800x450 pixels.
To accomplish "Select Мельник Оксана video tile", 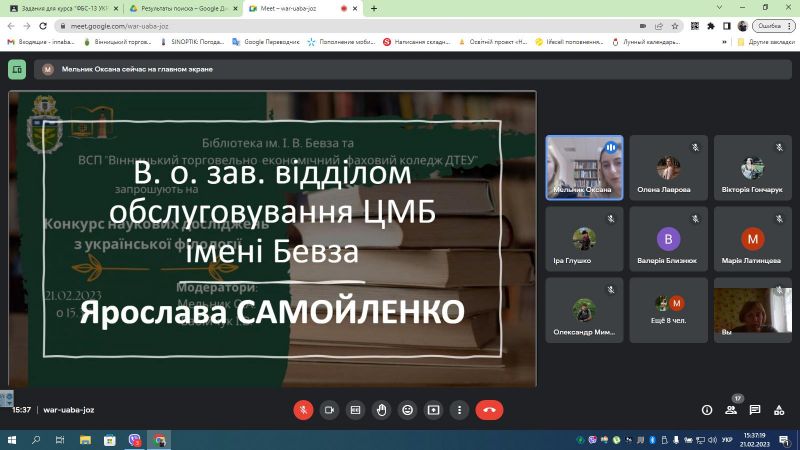I will tap(584, 168).
